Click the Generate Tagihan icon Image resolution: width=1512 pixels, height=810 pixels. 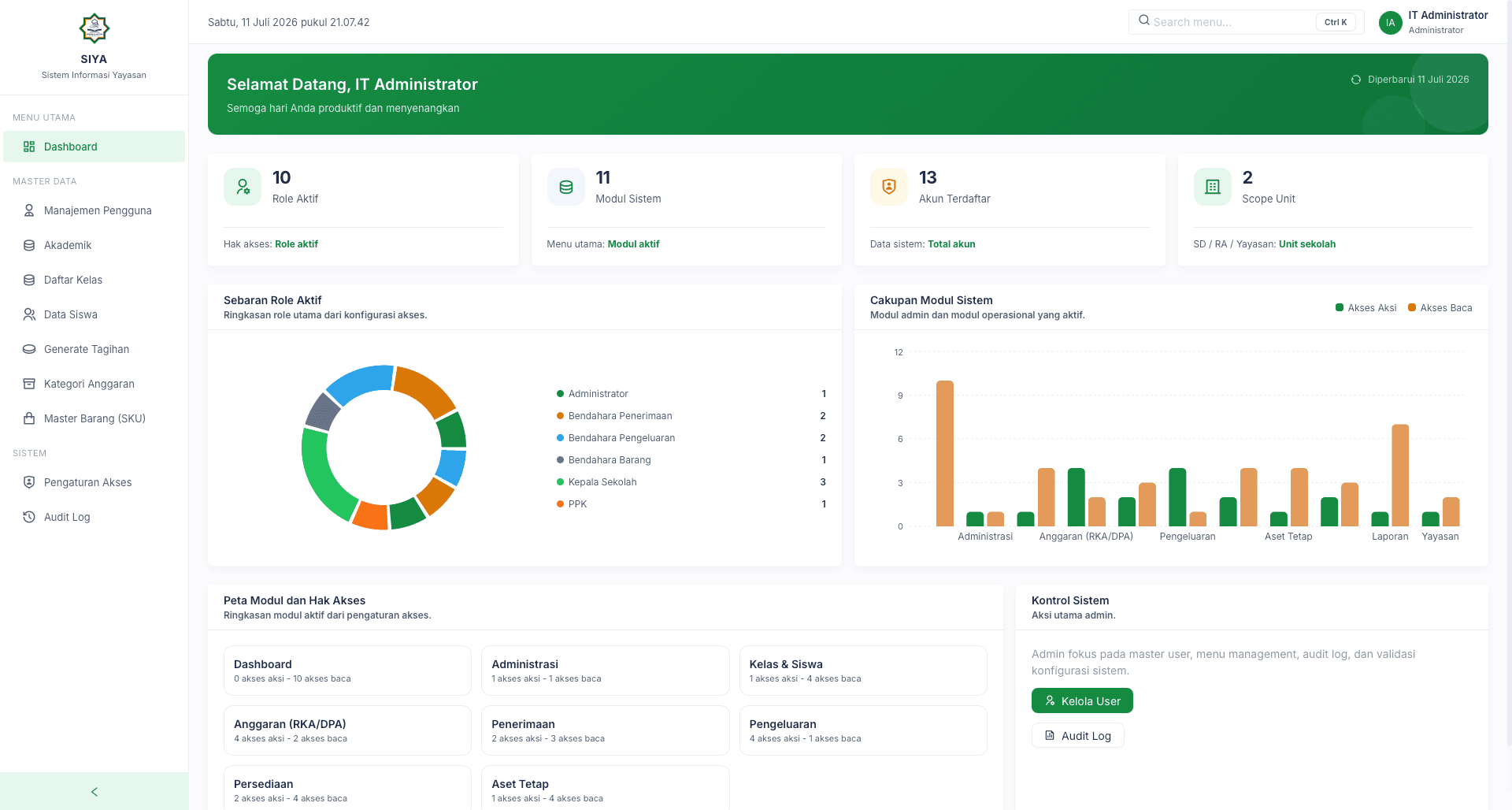click(29, 349)
